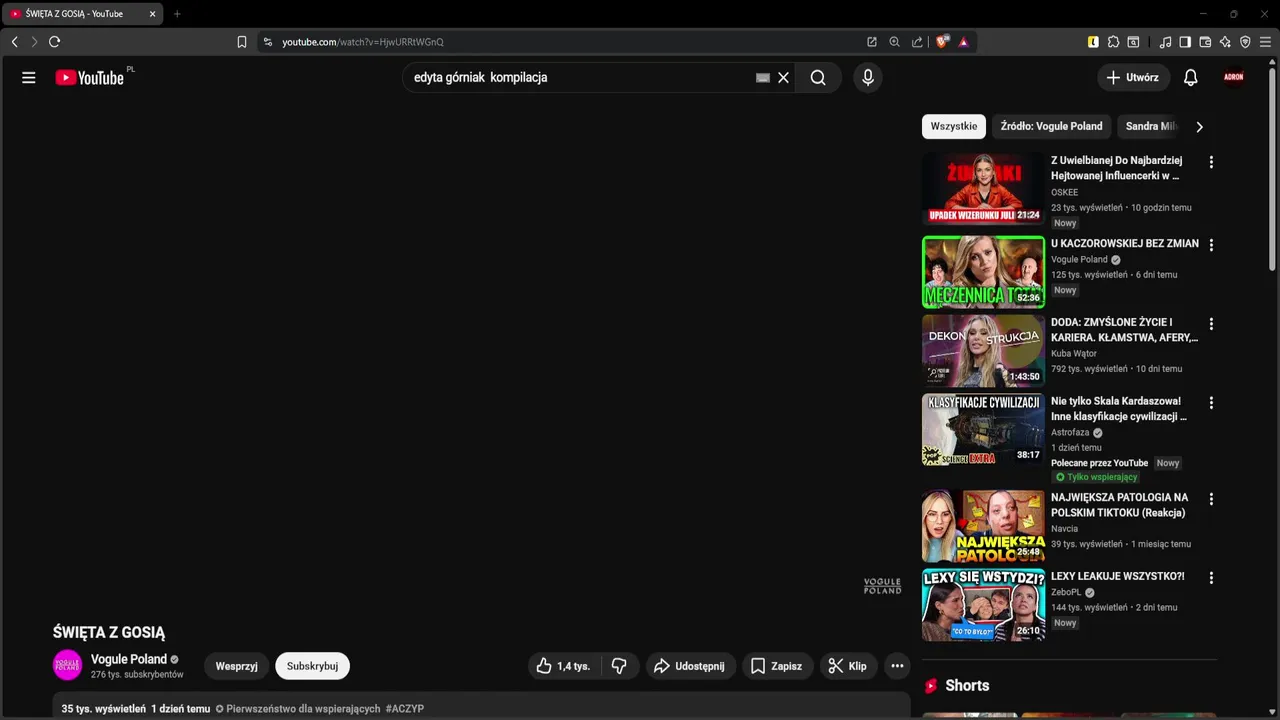Image resolution: width=1280 pixels, height=720 pixels.
Task: View site information icon in address bar
Action: 267,42
